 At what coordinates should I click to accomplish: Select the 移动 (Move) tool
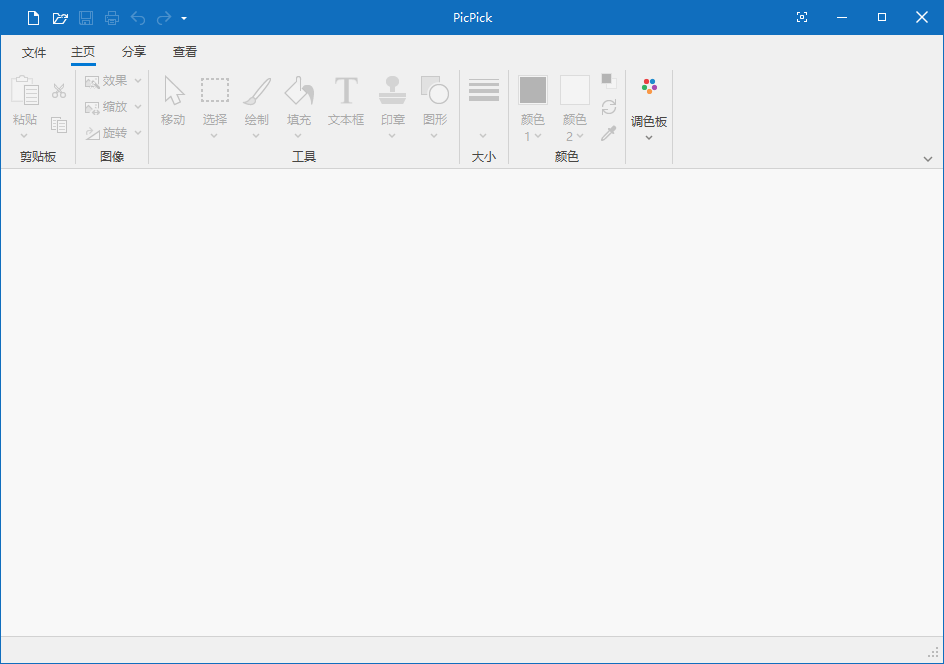coord(173,100)
